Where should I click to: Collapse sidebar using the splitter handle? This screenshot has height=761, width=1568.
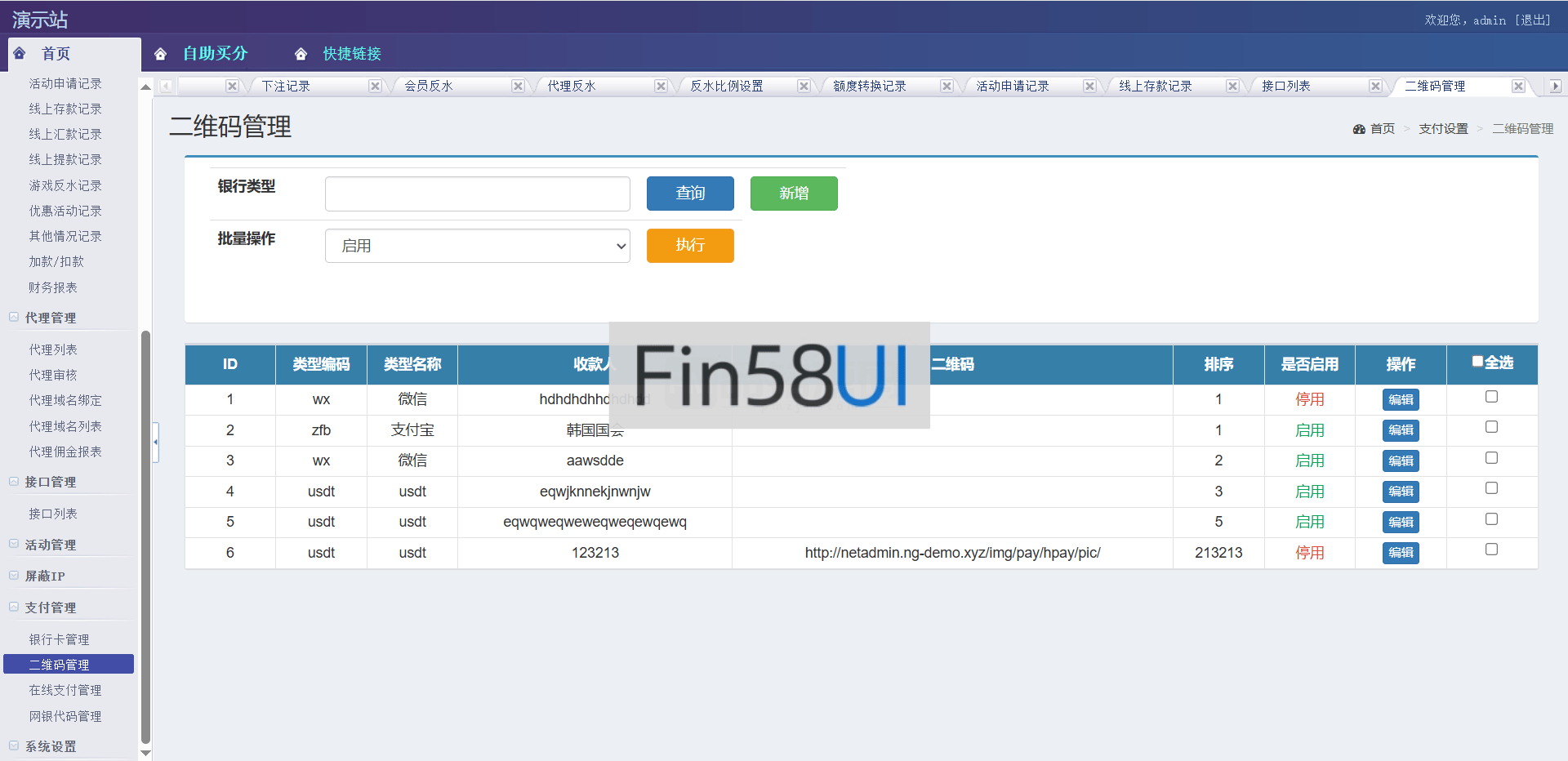click(x=155, y=442)
